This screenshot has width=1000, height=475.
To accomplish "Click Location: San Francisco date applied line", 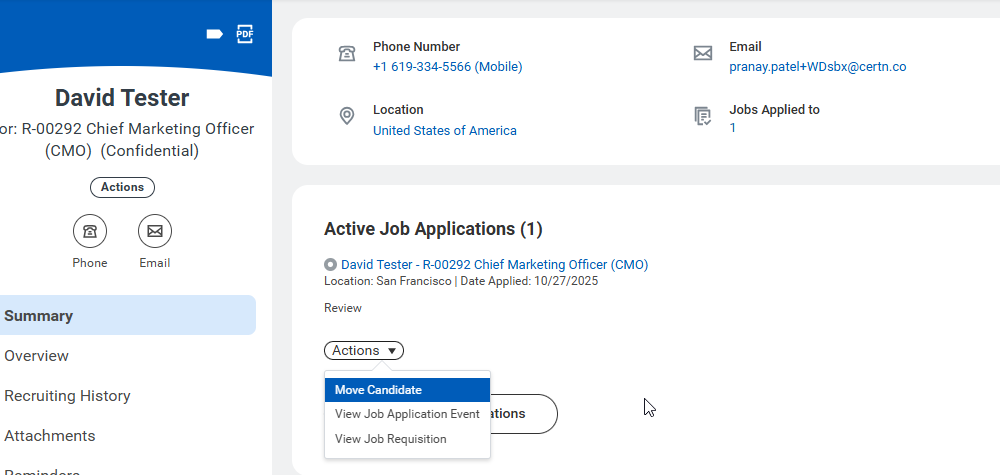I will pyautogui.click(x=461, y=281).
